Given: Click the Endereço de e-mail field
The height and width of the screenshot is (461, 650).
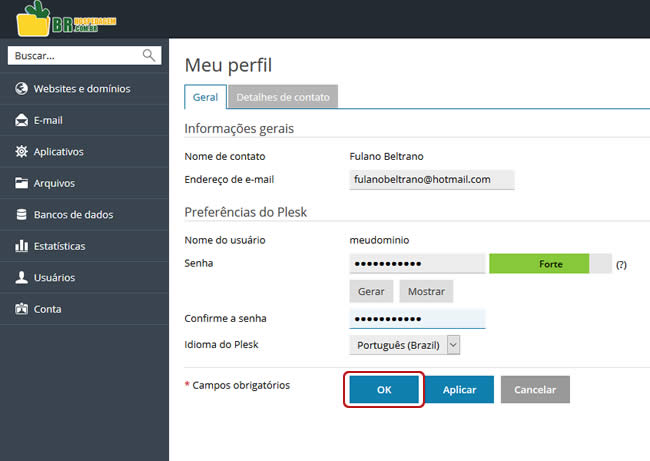Looking at the screenshot, I should pos(432,180).
